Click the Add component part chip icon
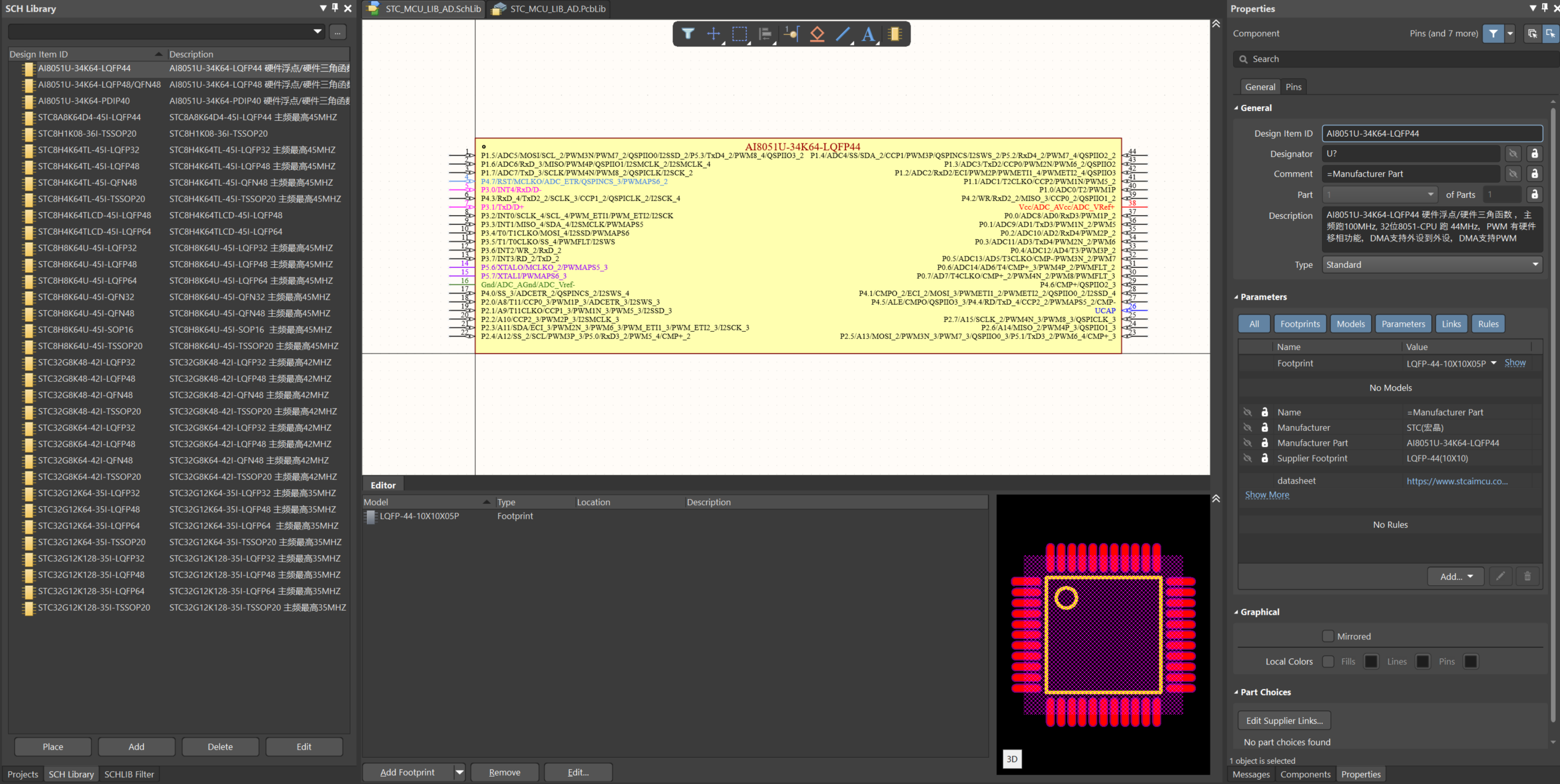The image size is (1560, 784). click(895, 34)
